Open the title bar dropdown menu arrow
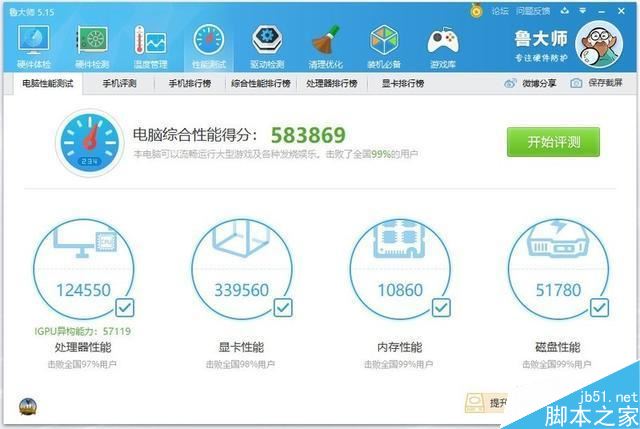Viewport: 640px width, 429px height. pyautogui.click(x=582, y=11)
